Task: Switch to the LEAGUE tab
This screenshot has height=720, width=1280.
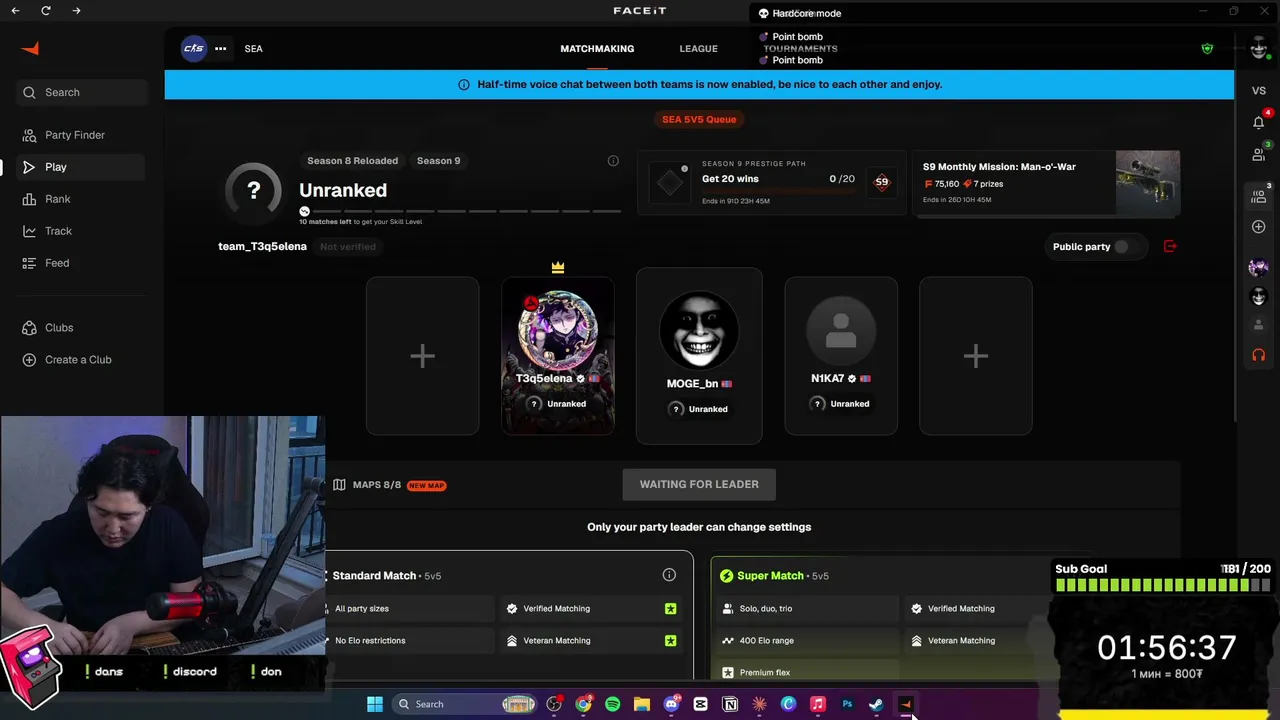Action: coord(698,49)
